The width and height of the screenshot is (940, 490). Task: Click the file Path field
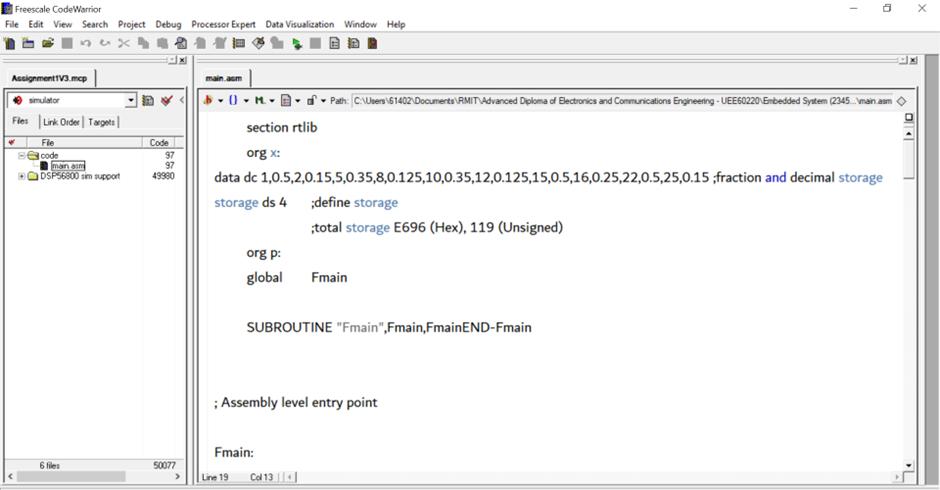point(622,101)
